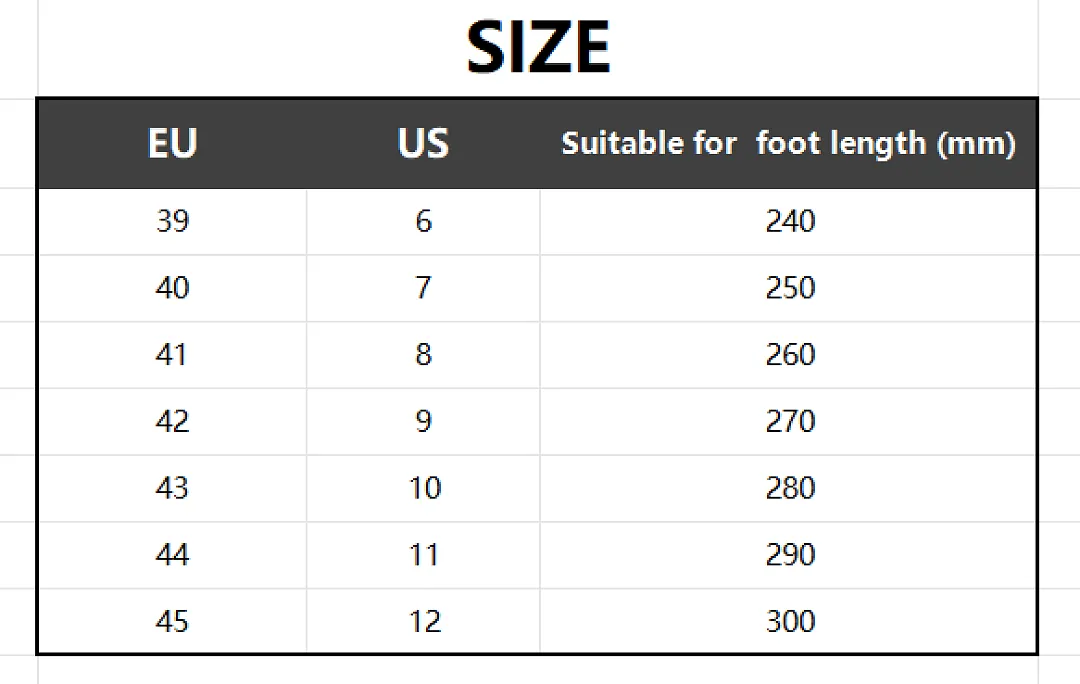This screenshot has width=1080, height=684.
Task: Select the cell with EU size 40
Action: (x=172, y=288)
